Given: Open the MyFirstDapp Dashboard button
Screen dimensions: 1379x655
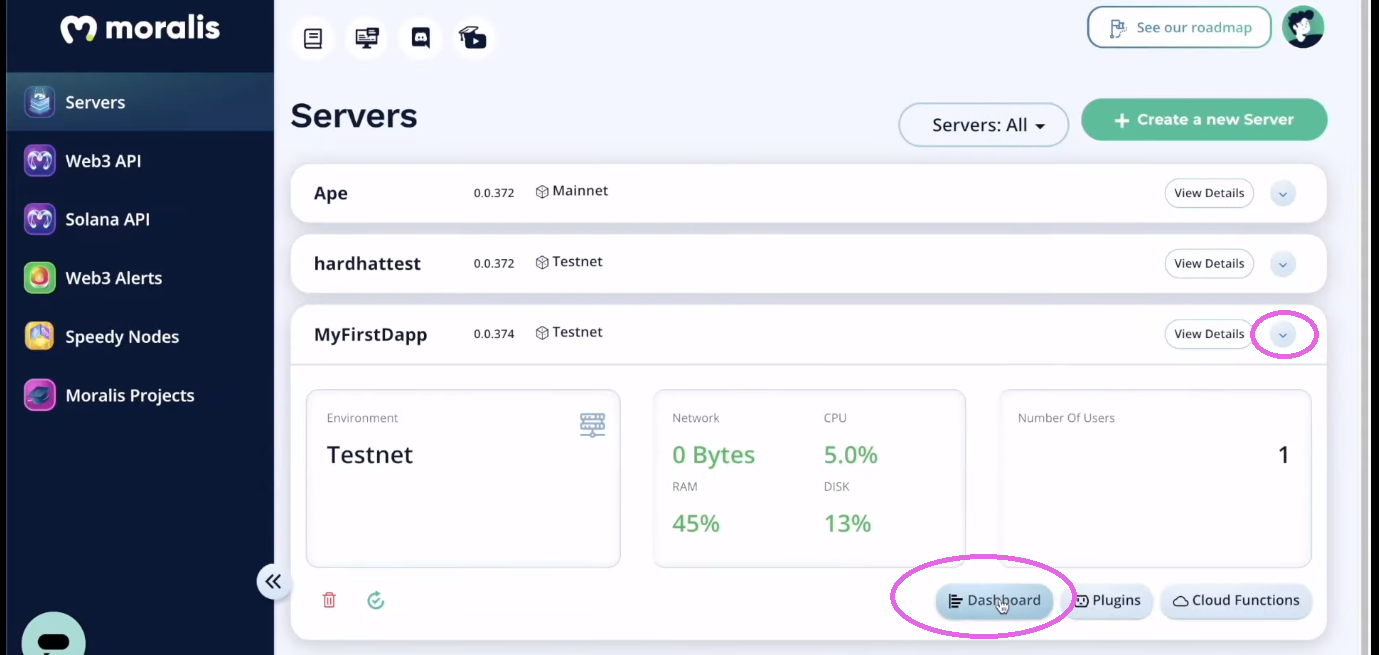Looking at the screenshot, I should coord(994,601).
